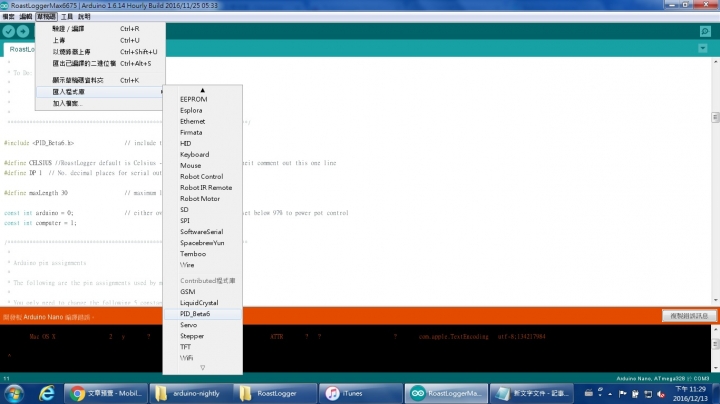The width and height of the screenshot is (720, 404).
Task: Launch Internet Explorer from the taskbar
Action: pyautogui.click(x=46, y=393)
